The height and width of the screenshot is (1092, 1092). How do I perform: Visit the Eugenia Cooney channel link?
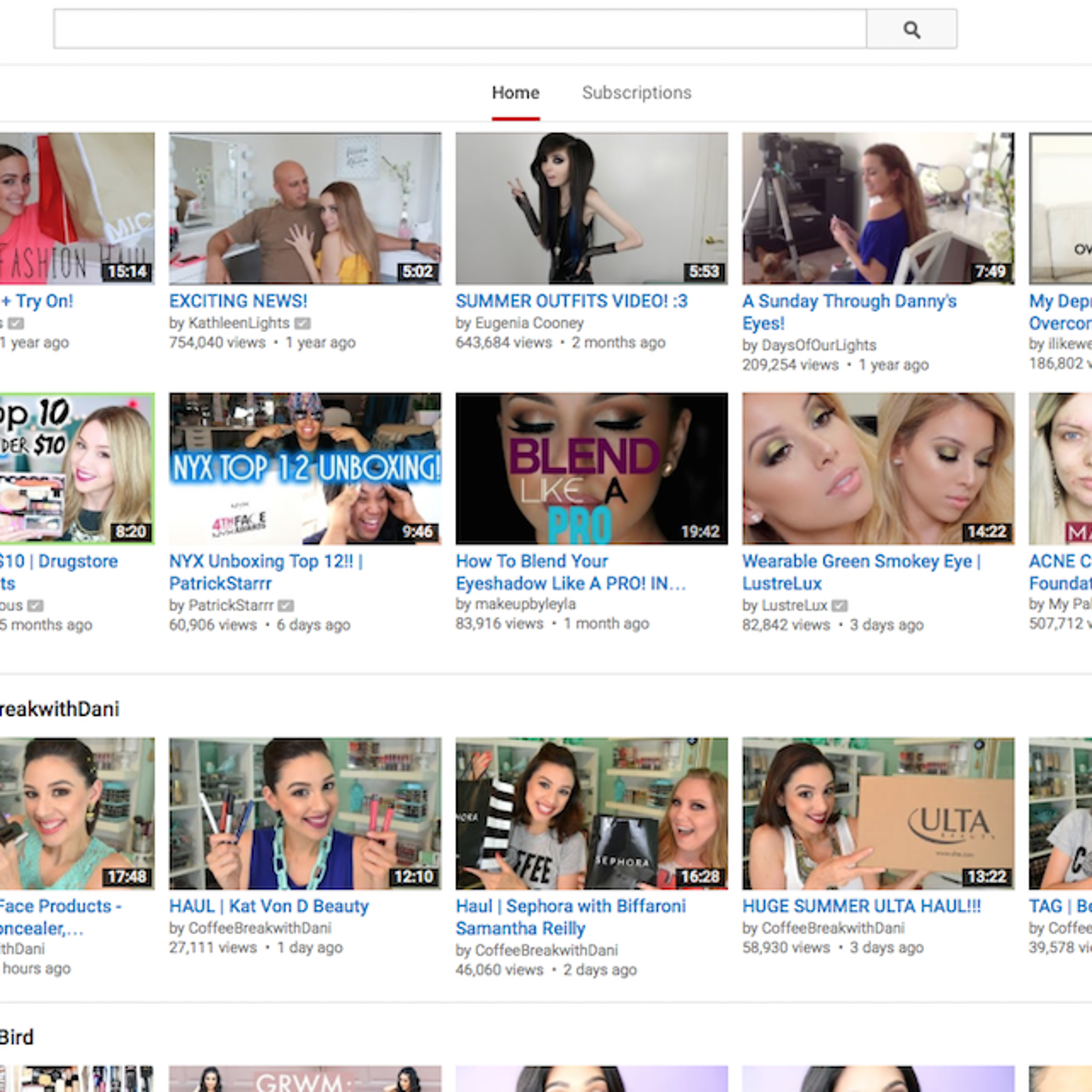(x=529, y=323)
